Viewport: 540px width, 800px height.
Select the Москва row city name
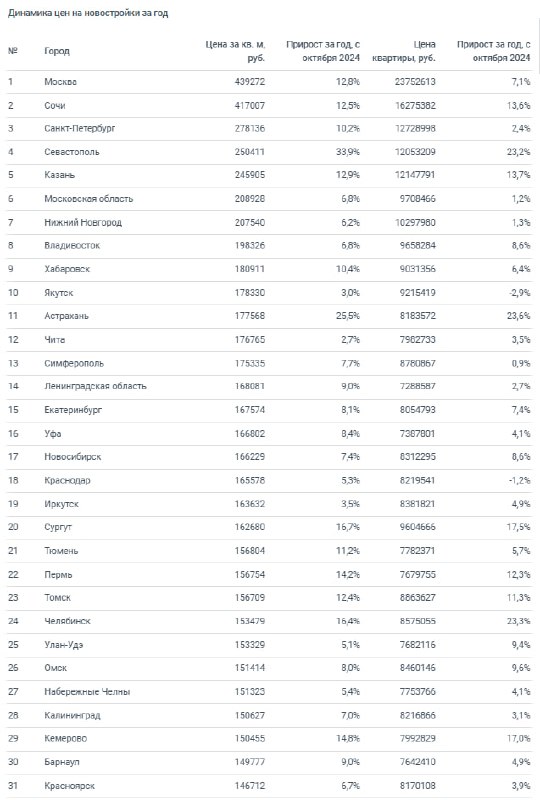(x=60, y=82)
